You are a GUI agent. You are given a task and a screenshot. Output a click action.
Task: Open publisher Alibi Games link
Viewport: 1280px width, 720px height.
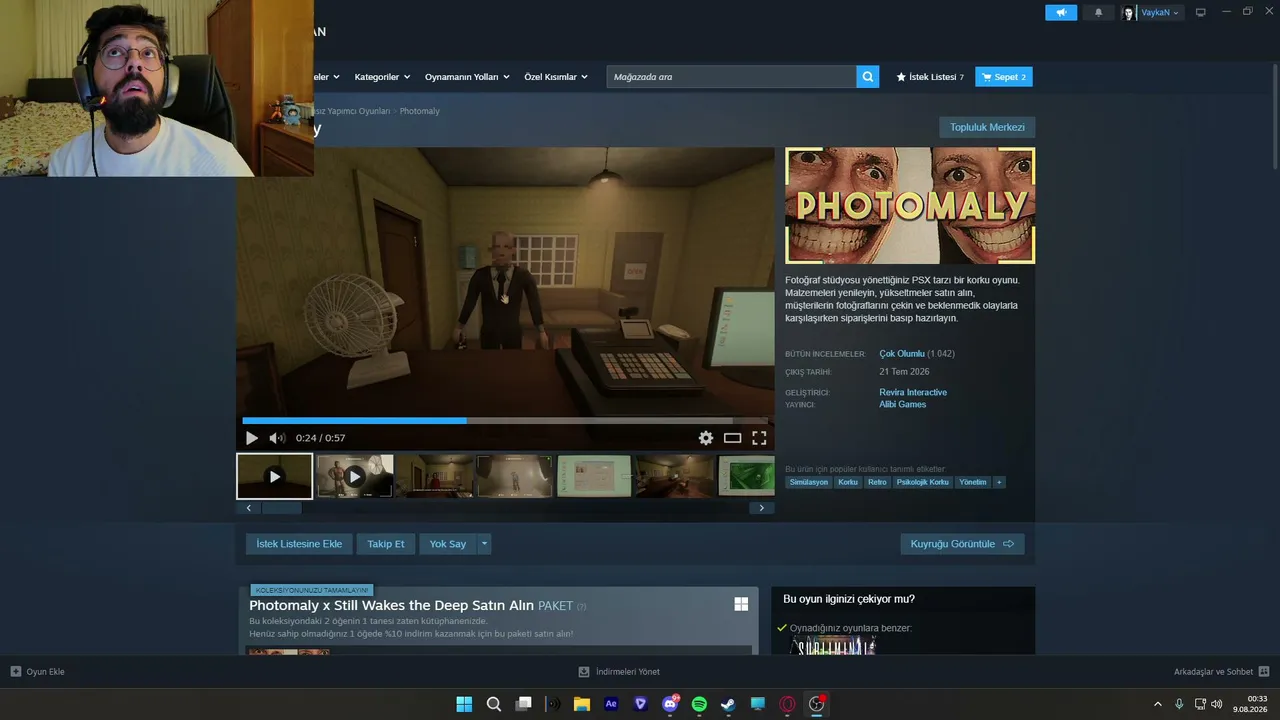tap(903, 404)
